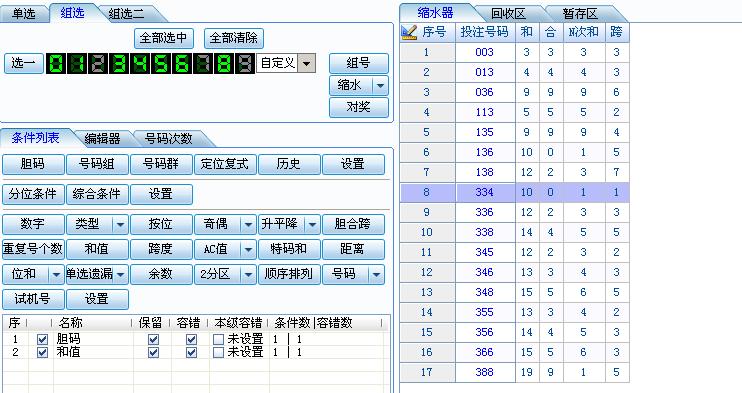This screenshot has width=742, height=393.
Task: Switch to the 组选二 tab
Action: coord(127,13)
